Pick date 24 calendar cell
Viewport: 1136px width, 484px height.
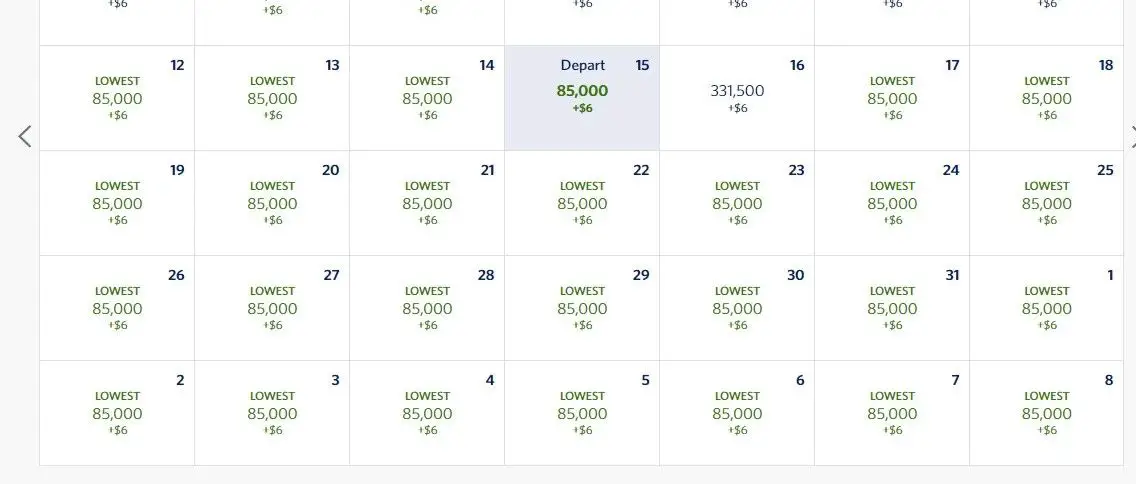[x=892, y=203]
